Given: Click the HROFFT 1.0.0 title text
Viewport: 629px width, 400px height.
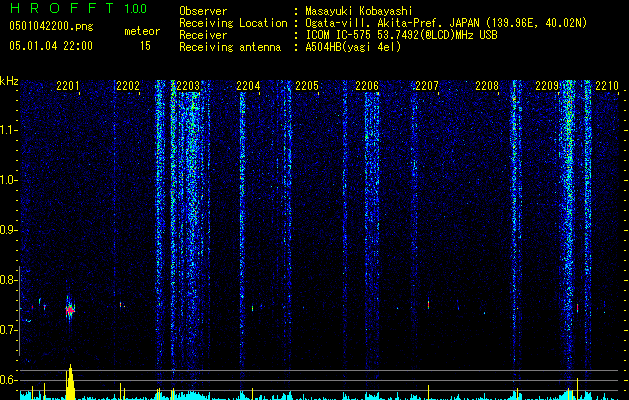Looking at the screenshot, I should [78, 8].
